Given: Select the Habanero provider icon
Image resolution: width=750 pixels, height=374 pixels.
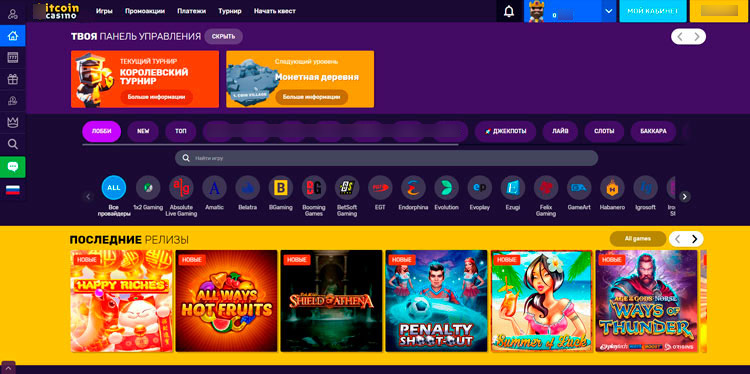Looking at the screenshot, I should [x=612, y=188].
